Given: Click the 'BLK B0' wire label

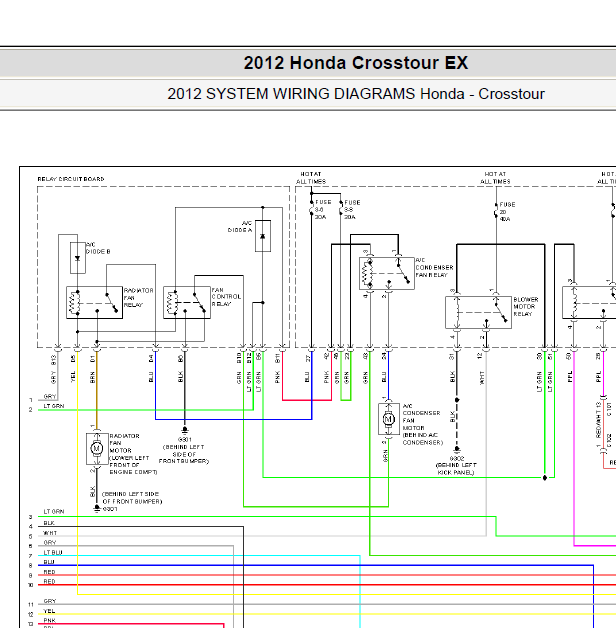Looking at the screenshot, I should (x=180, y=368).
